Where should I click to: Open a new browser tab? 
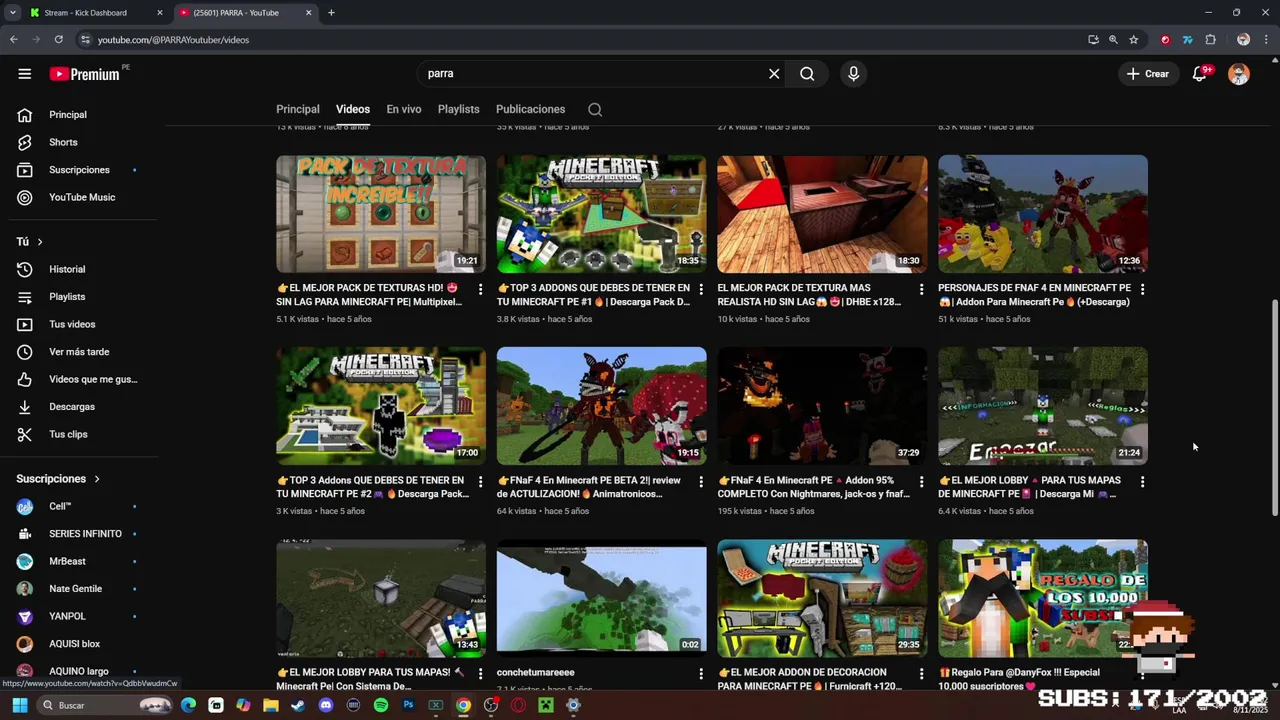coord(331,13)
